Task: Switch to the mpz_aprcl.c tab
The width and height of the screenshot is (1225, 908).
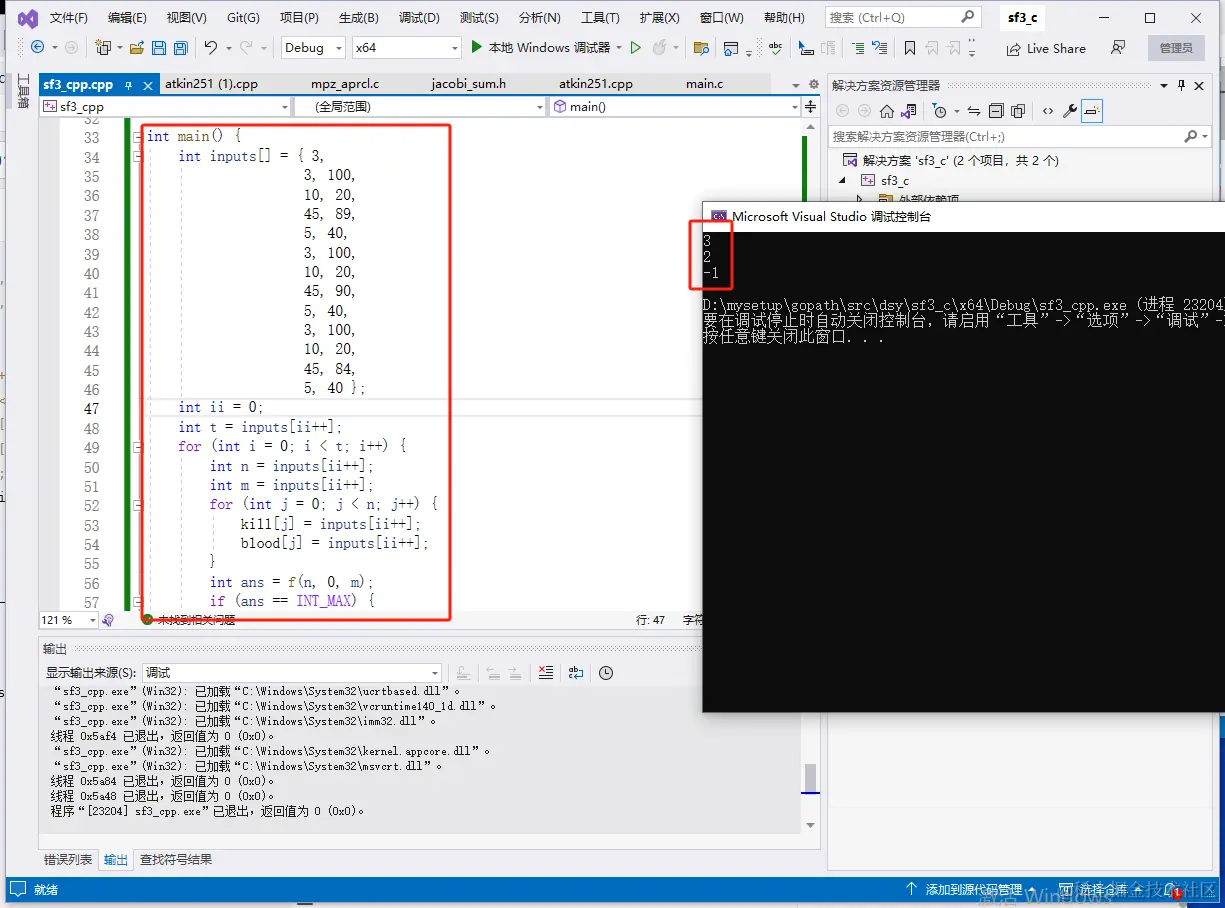Action: click(345, 84)
